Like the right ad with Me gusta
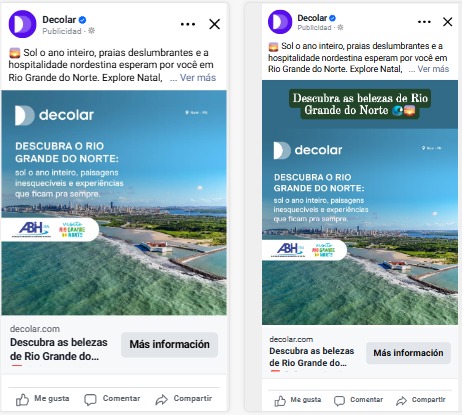The image size is (462, 415). pos(298,400)
